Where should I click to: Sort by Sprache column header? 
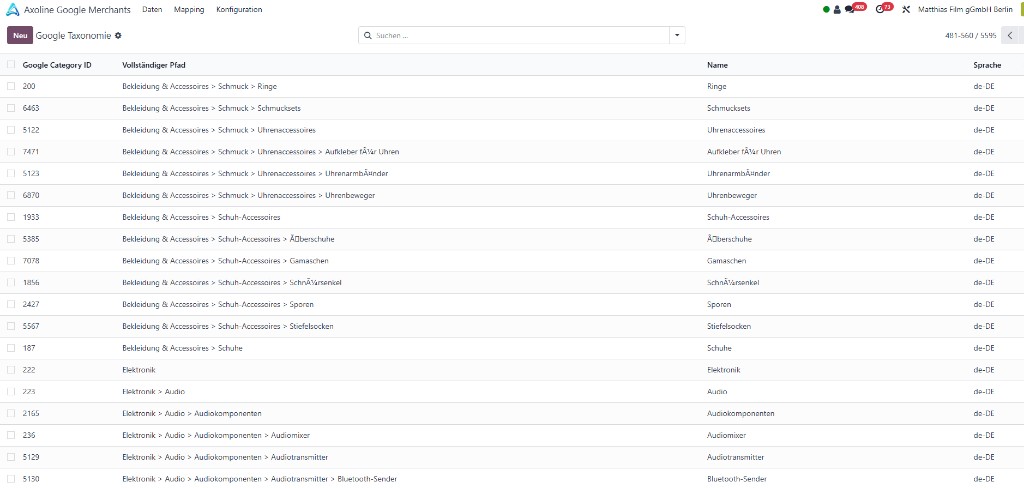pyautogui.click(x=987, y=65)
